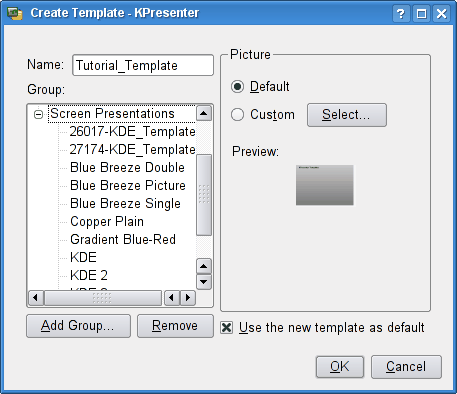This screenshot has width=457, height=394.
Task: Pick the Gradient Blue-Red template
Action: pos(123,239)
